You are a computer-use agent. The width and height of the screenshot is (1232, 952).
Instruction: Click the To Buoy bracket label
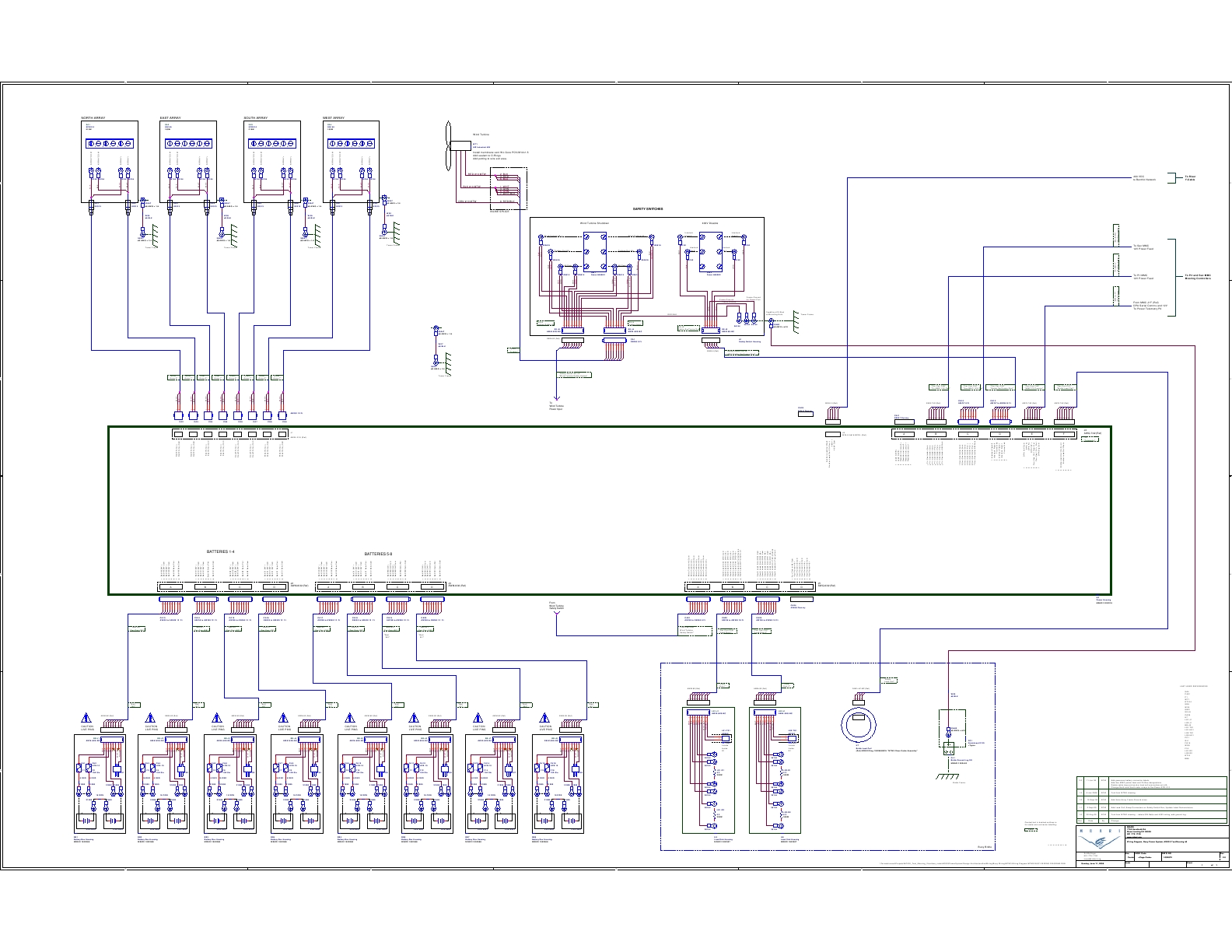[x=1190, y=178]
